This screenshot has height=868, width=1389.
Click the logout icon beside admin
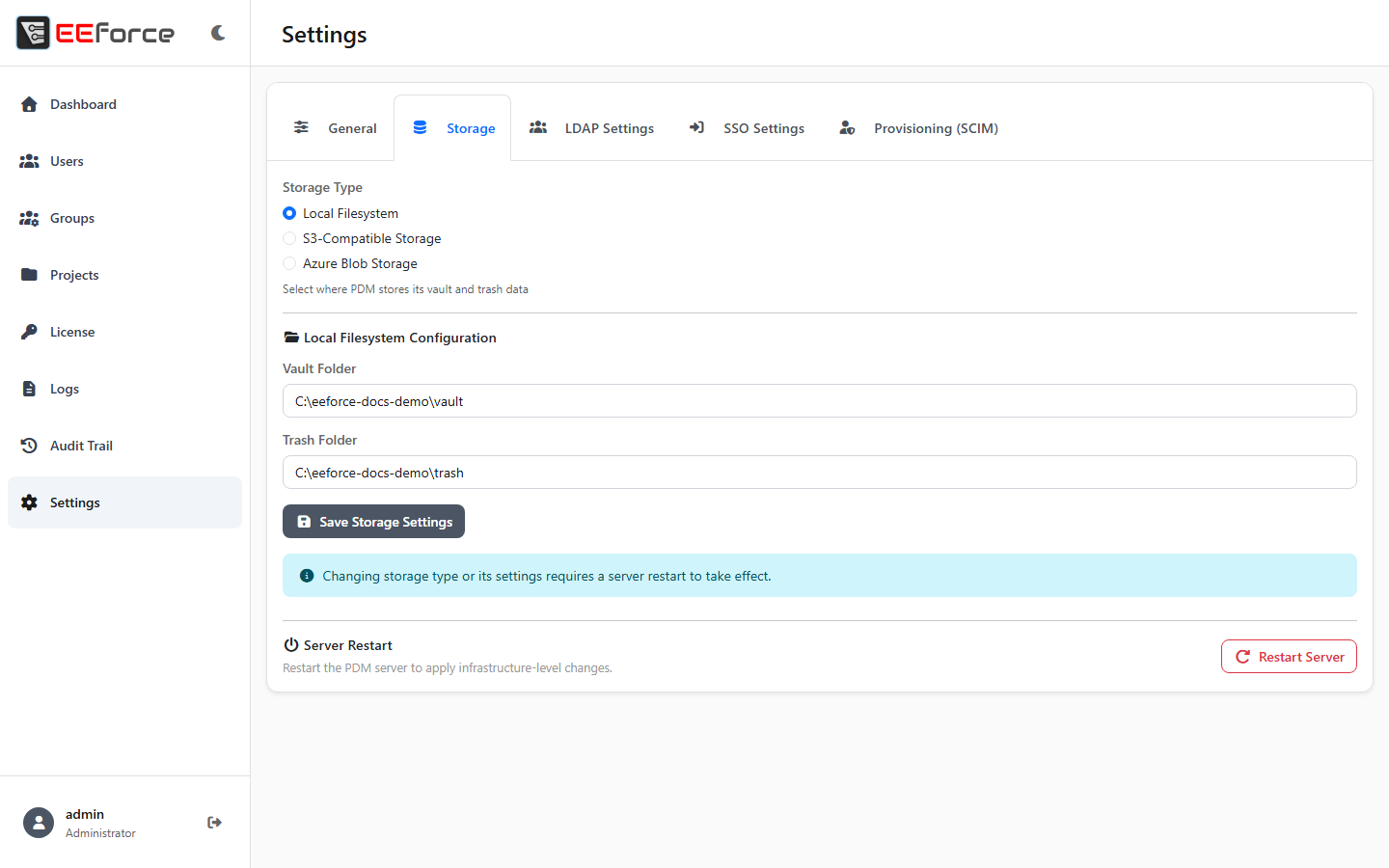[x=214, y=823]
